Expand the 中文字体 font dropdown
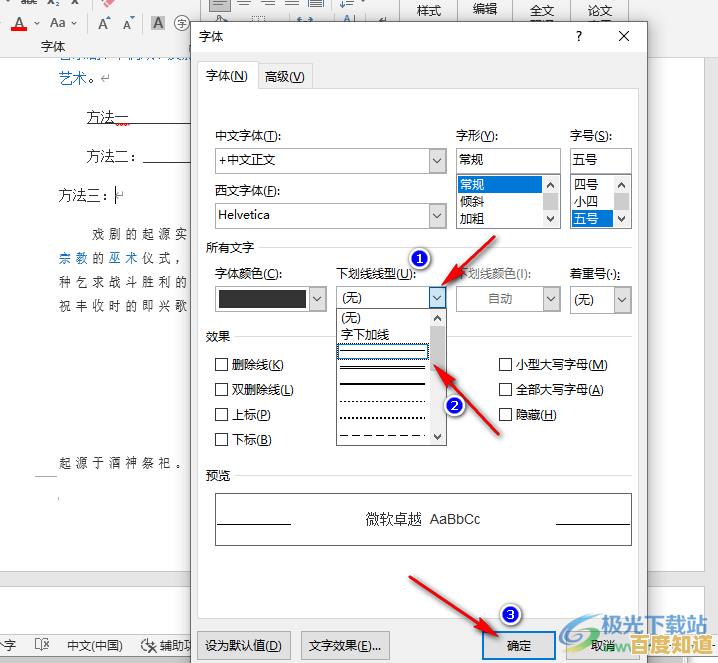This screenshot has height=663, width=718. tap(437, 160)
